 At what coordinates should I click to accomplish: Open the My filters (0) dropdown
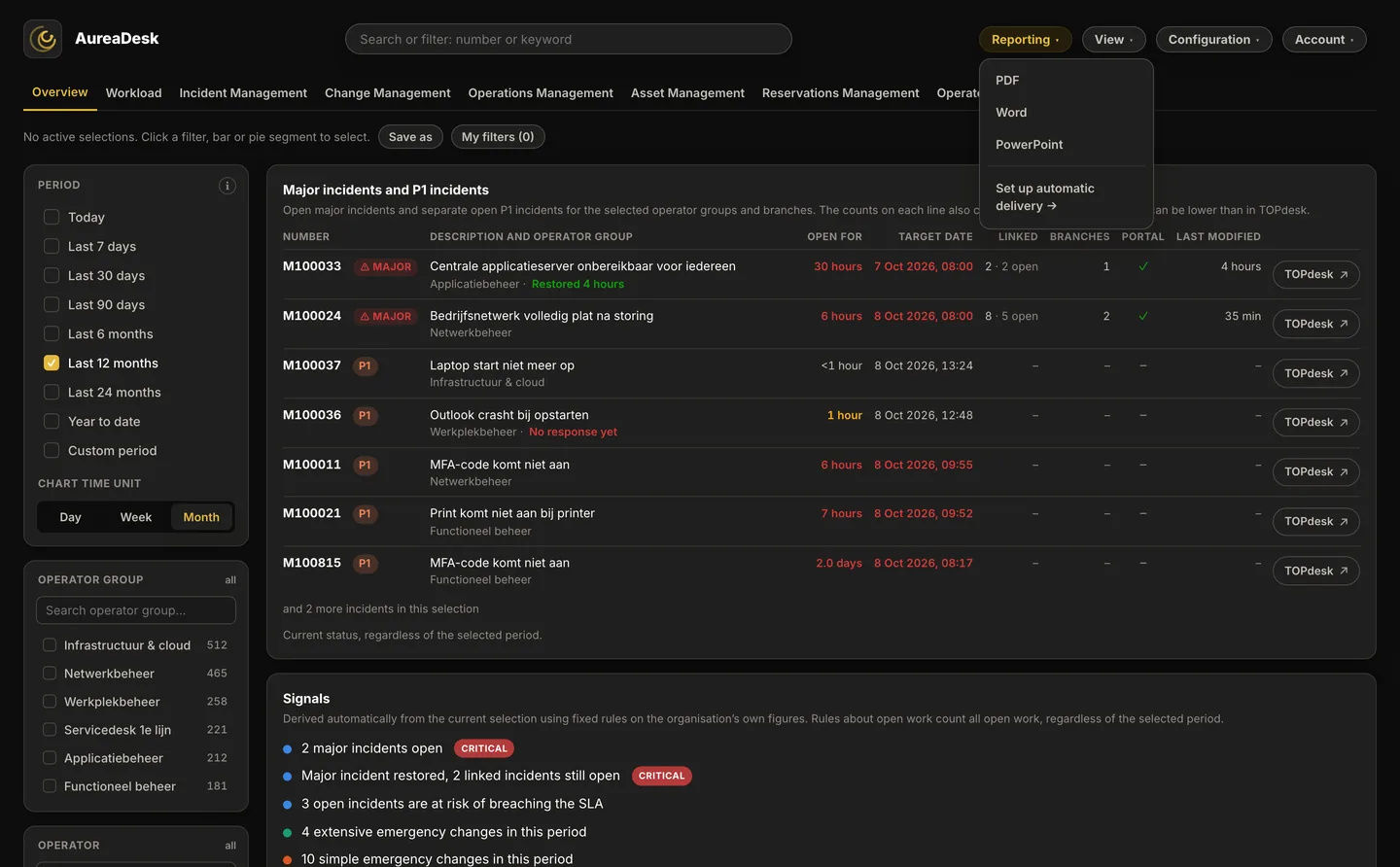point(498,137)
